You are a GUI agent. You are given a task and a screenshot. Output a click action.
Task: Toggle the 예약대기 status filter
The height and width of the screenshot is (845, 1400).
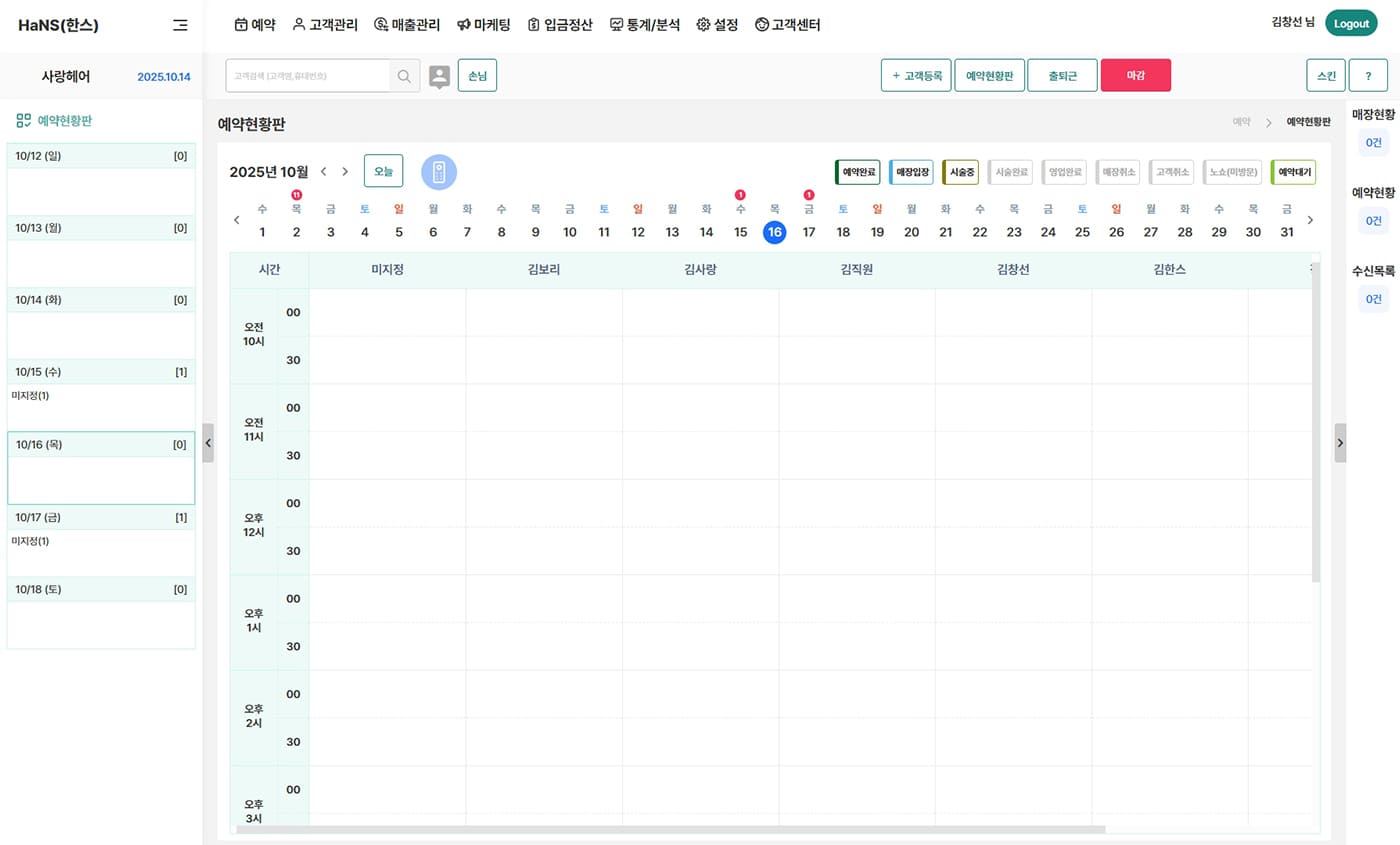pyautogui.click(x=1293, y=172)
